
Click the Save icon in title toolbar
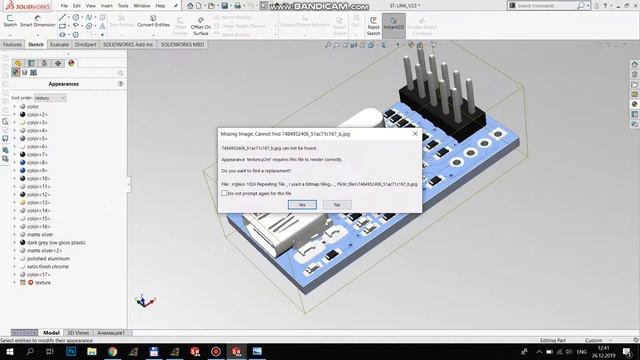pyautogui.click(x=224, y=6)
